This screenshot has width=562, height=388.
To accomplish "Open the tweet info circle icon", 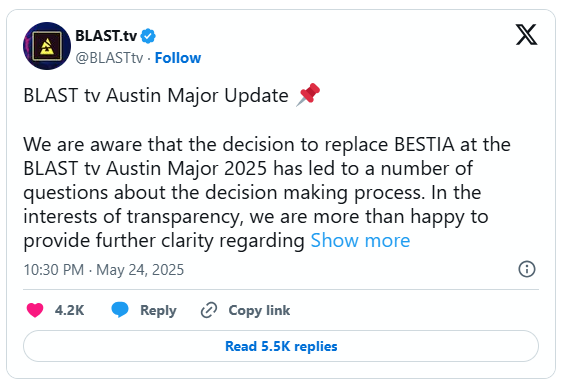I will pyautogui.click(x=527, y=269).
